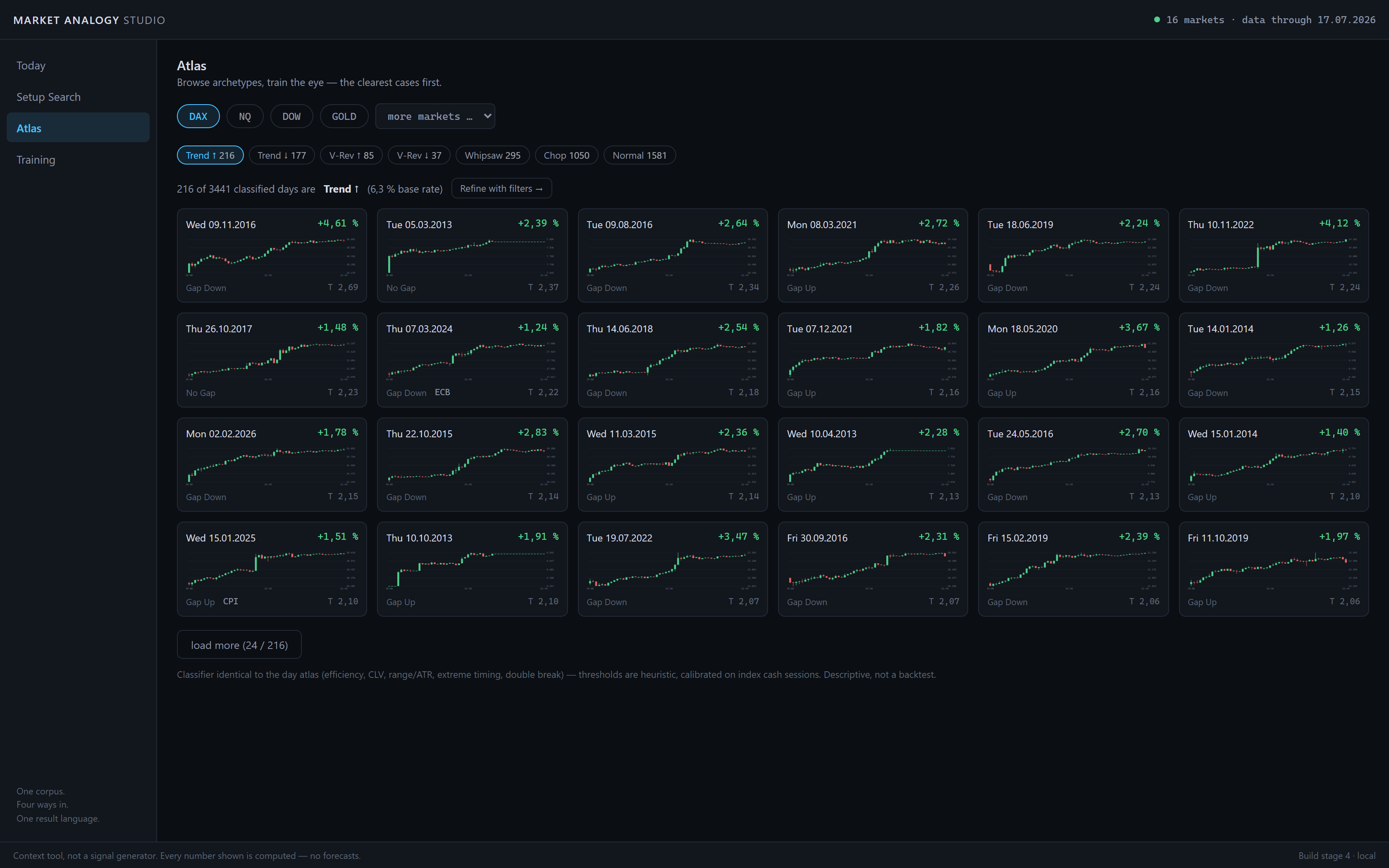Filter by Trend ↓ 177 archetype

pyautogui.click(x=282, y=155)
